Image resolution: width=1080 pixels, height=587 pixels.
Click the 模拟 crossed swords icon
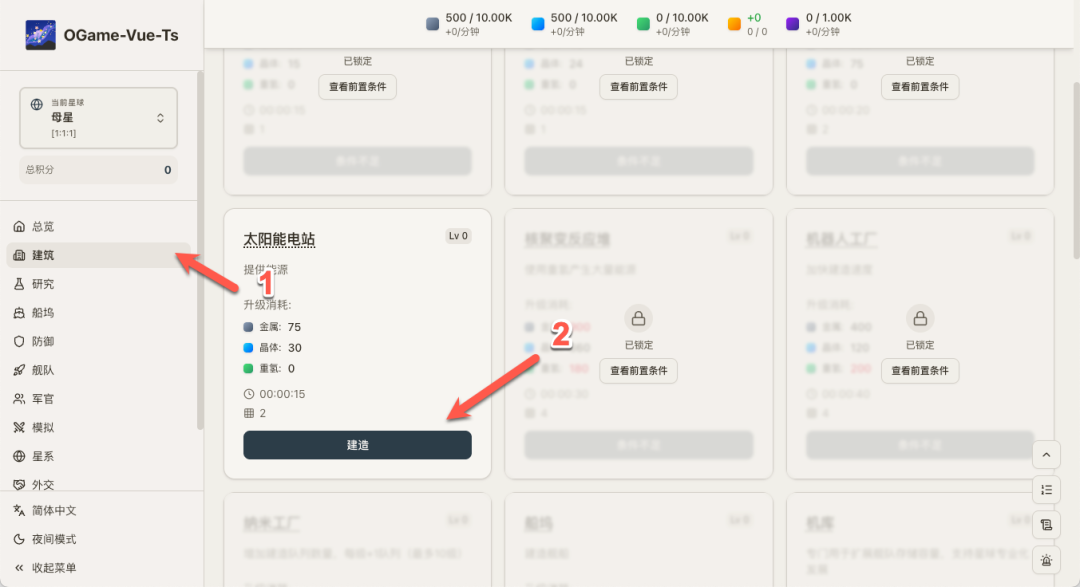pos(19,427)
